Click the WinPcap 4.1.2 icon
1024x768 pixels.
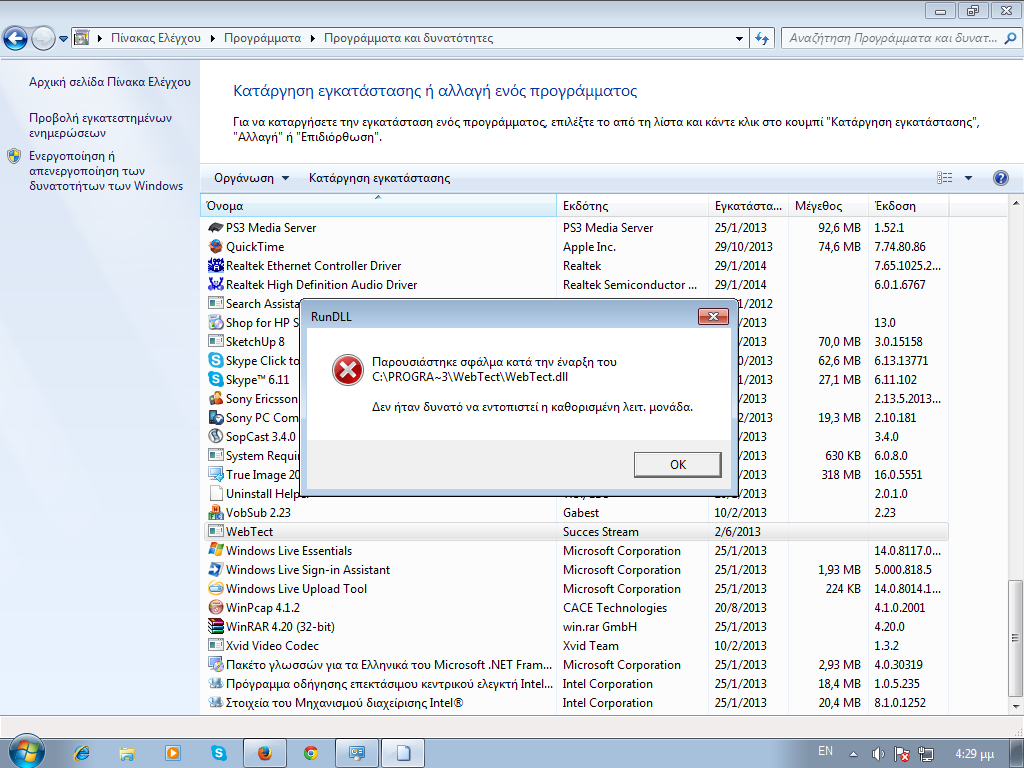216,607
